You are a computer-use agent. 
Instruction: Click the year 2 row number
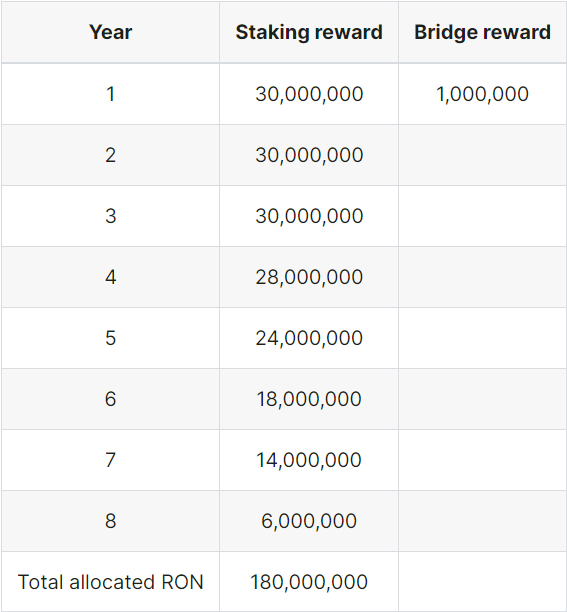point(110,155)
